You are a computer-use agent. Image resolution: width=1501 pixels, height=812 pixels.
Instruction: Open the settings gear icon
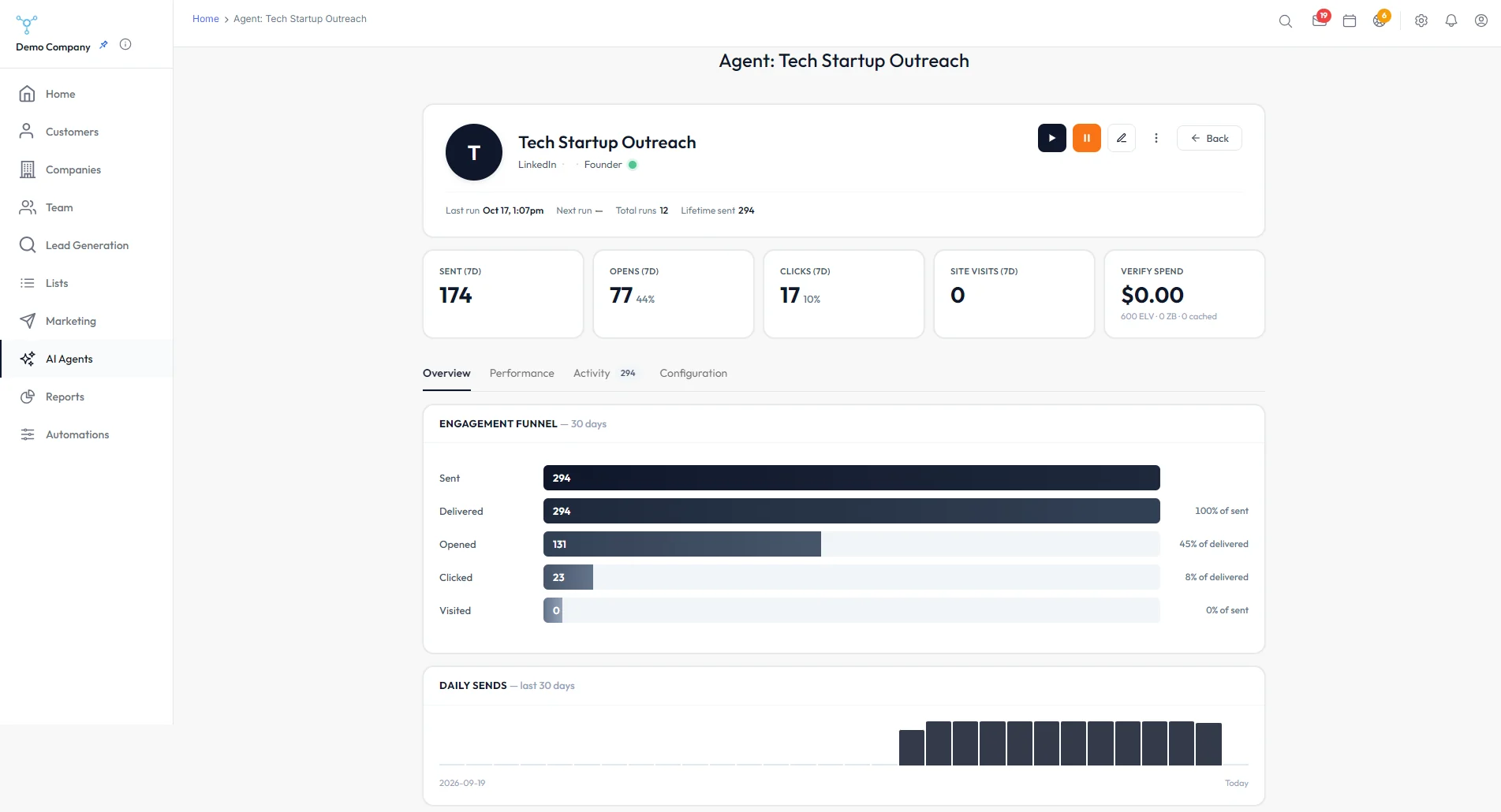coord(1421,21)
